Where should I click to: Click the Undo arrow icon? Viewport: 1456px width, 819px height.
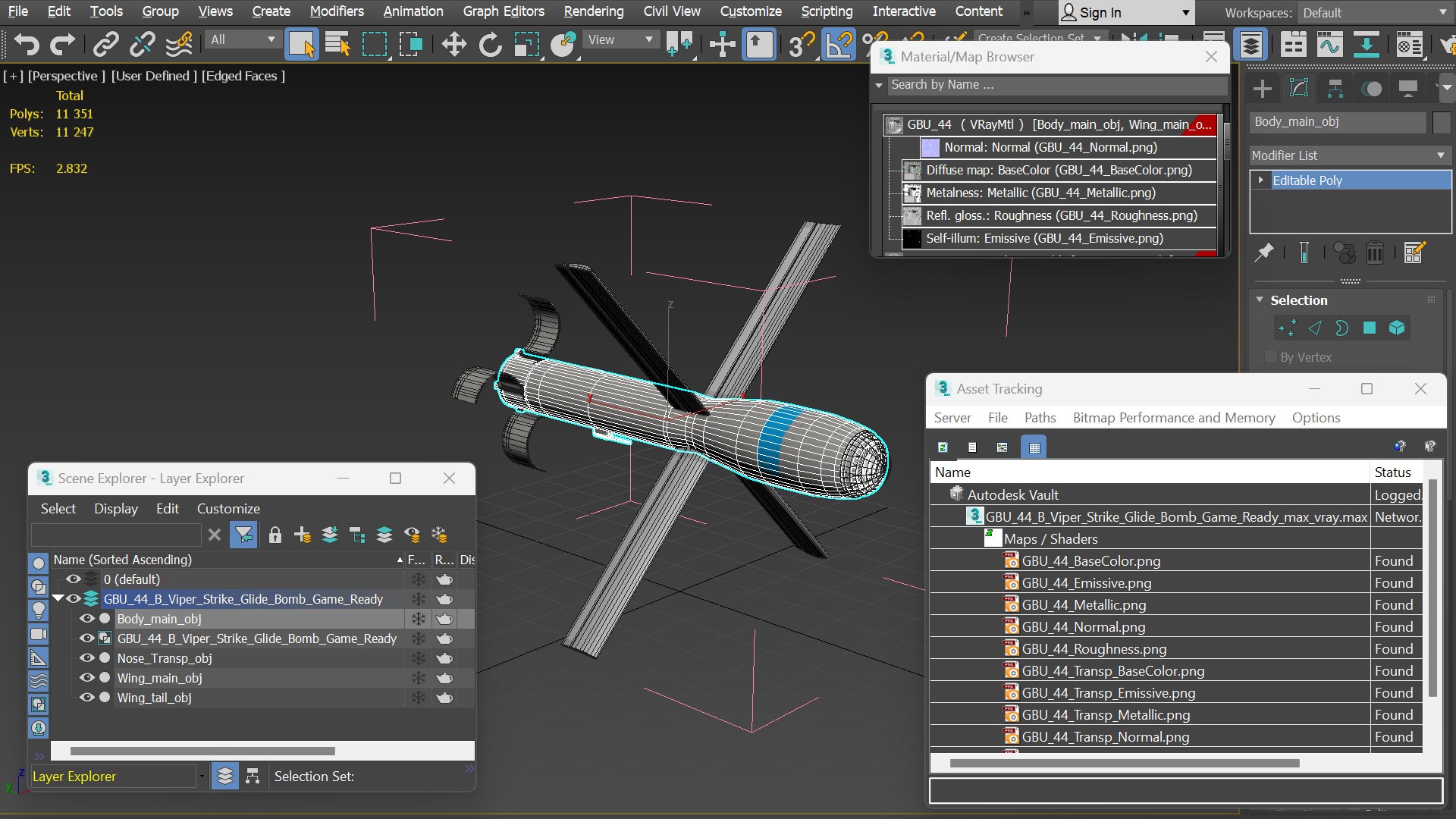[27, 44]
